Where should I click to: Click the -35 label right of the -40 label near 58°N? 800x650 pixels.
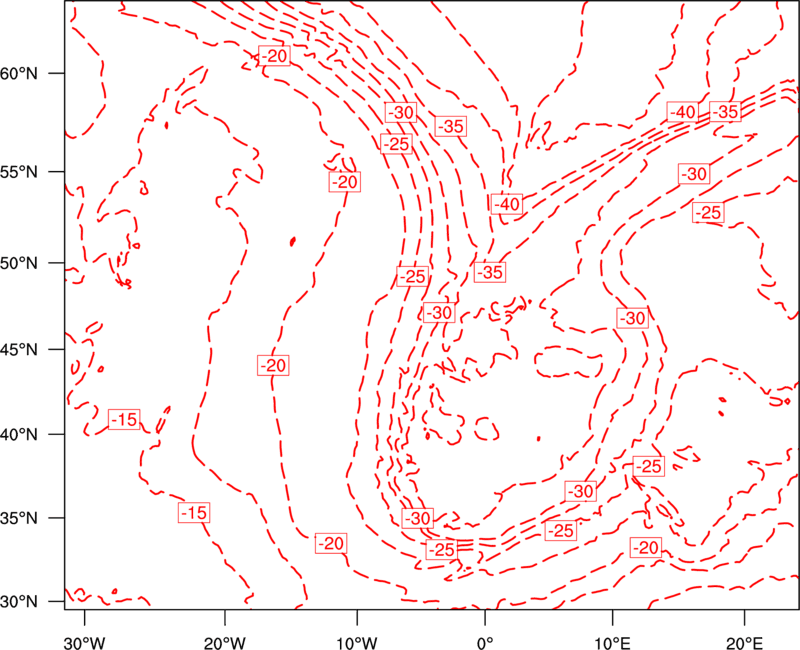tap(726, 111)
